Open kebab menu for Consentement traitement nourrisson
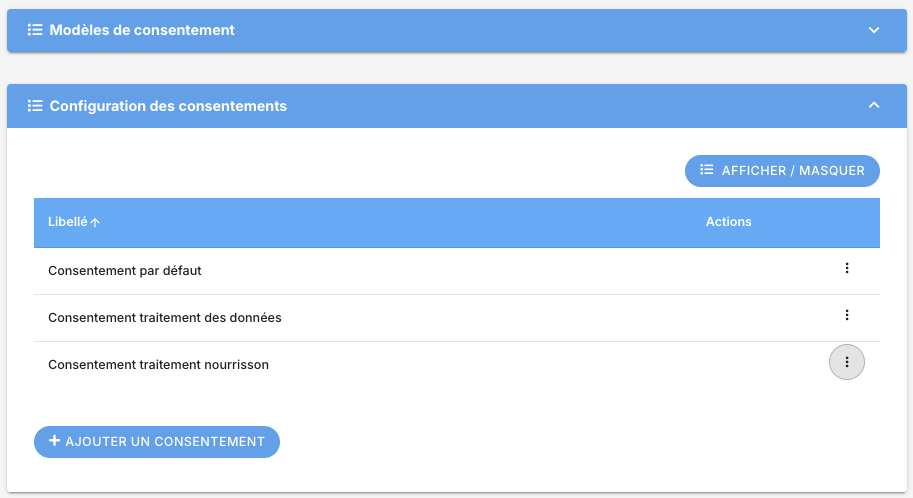913x498 pixels. (846, 362)
